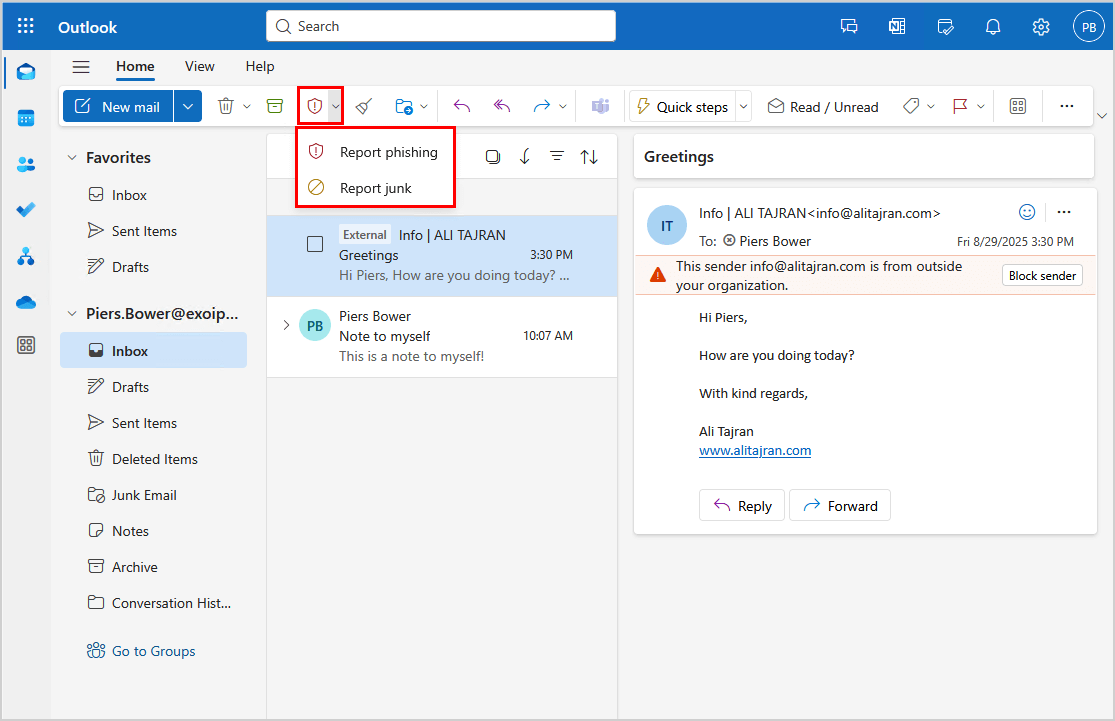This screenshot has height=721, width=1115.
Task: Toggle the select-all messages icon
Action: pyautogui.click(x=492, y=156)
